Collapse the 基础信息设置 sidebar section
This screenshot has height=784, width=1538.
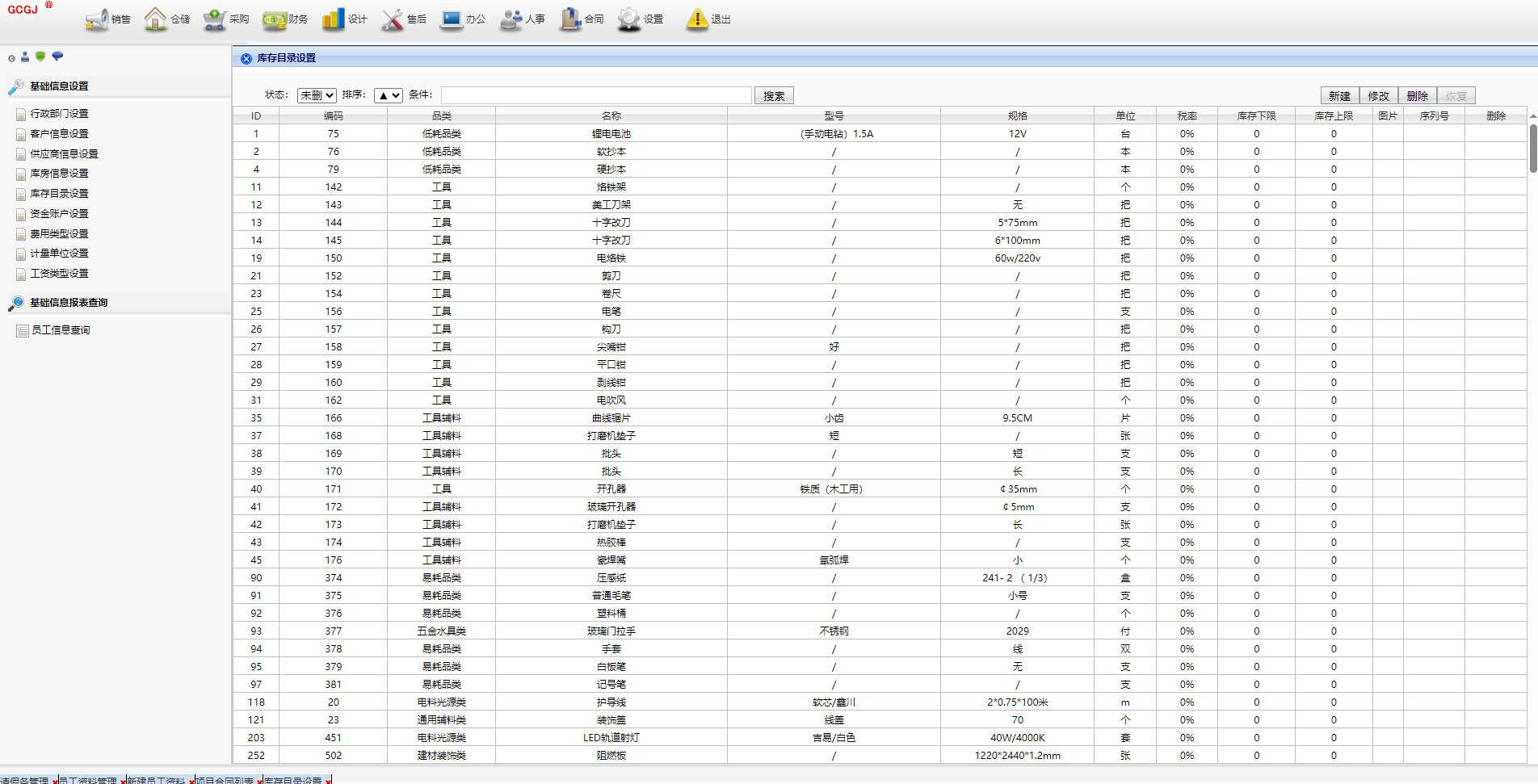(x=59, y=86)
